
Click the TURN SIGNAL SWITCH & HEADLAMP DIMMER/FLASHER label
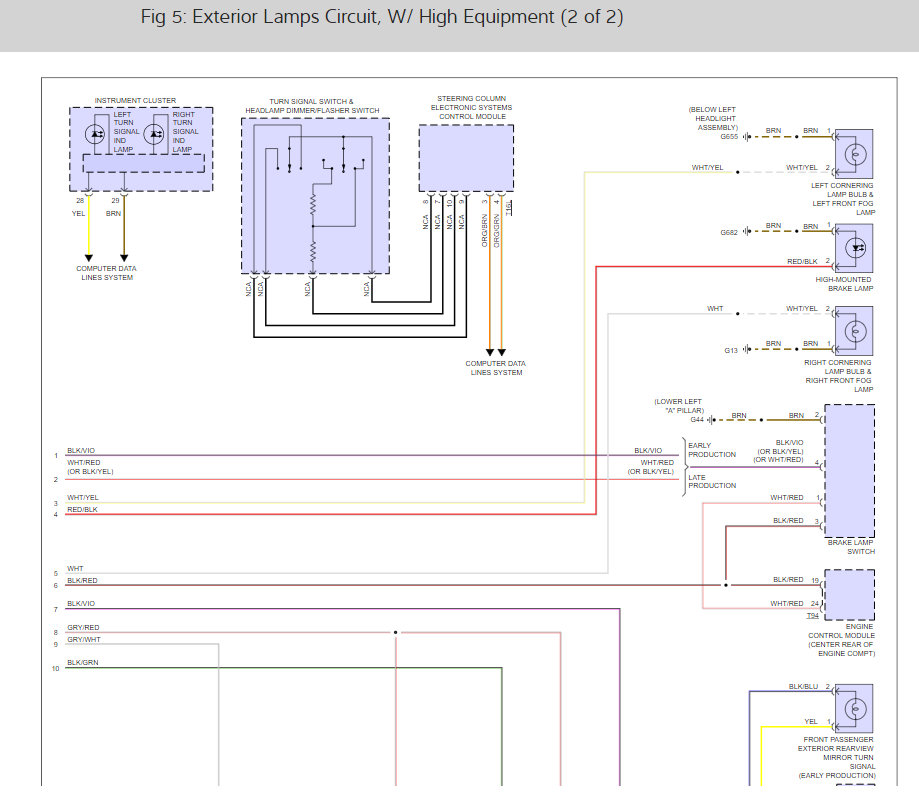tap(312, 106)
